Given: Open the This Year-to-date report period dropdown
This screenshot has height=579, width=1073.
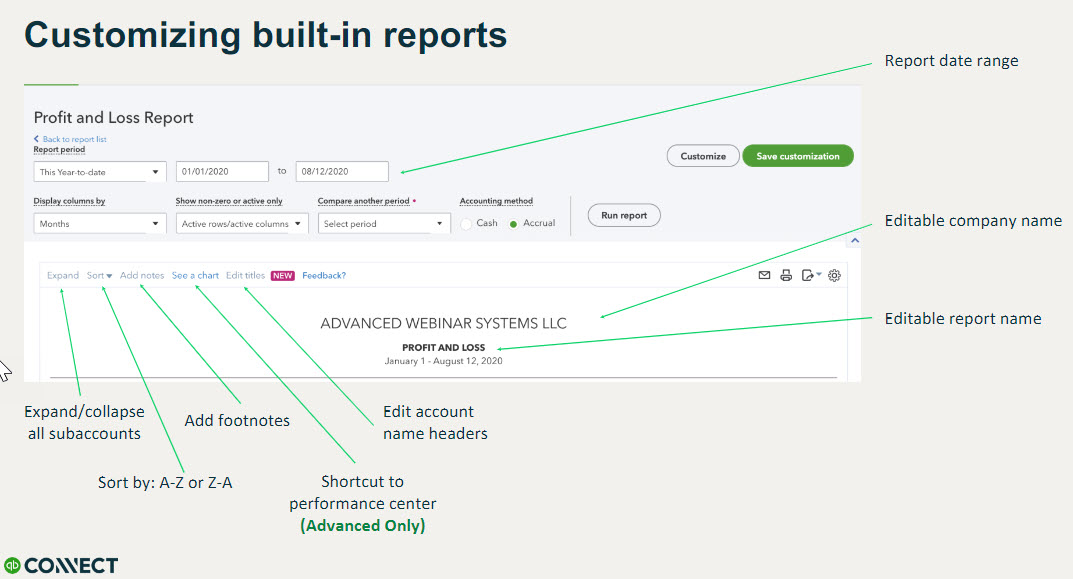Looking at the screenshot, I should [99, 171].
